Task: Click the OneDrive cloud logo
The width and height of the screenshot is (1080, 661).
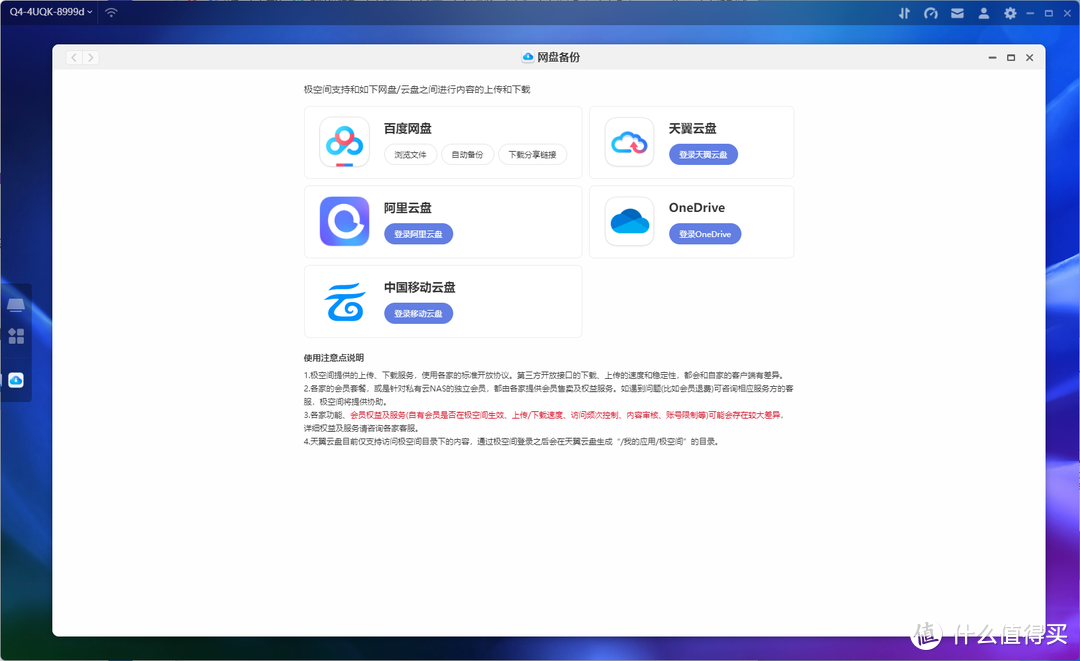Action: pyautogui.click(x=629, y=220)
